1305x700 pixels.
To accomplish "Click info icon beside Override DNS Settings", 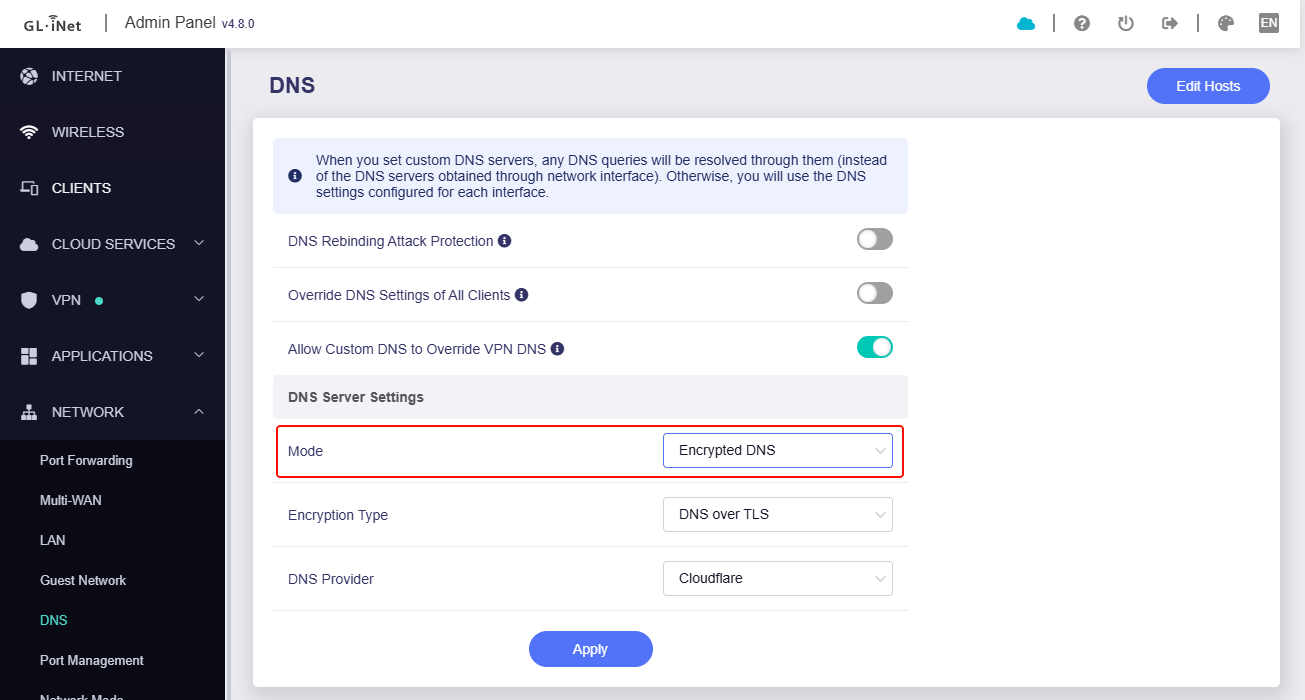I will click(522, 295).
